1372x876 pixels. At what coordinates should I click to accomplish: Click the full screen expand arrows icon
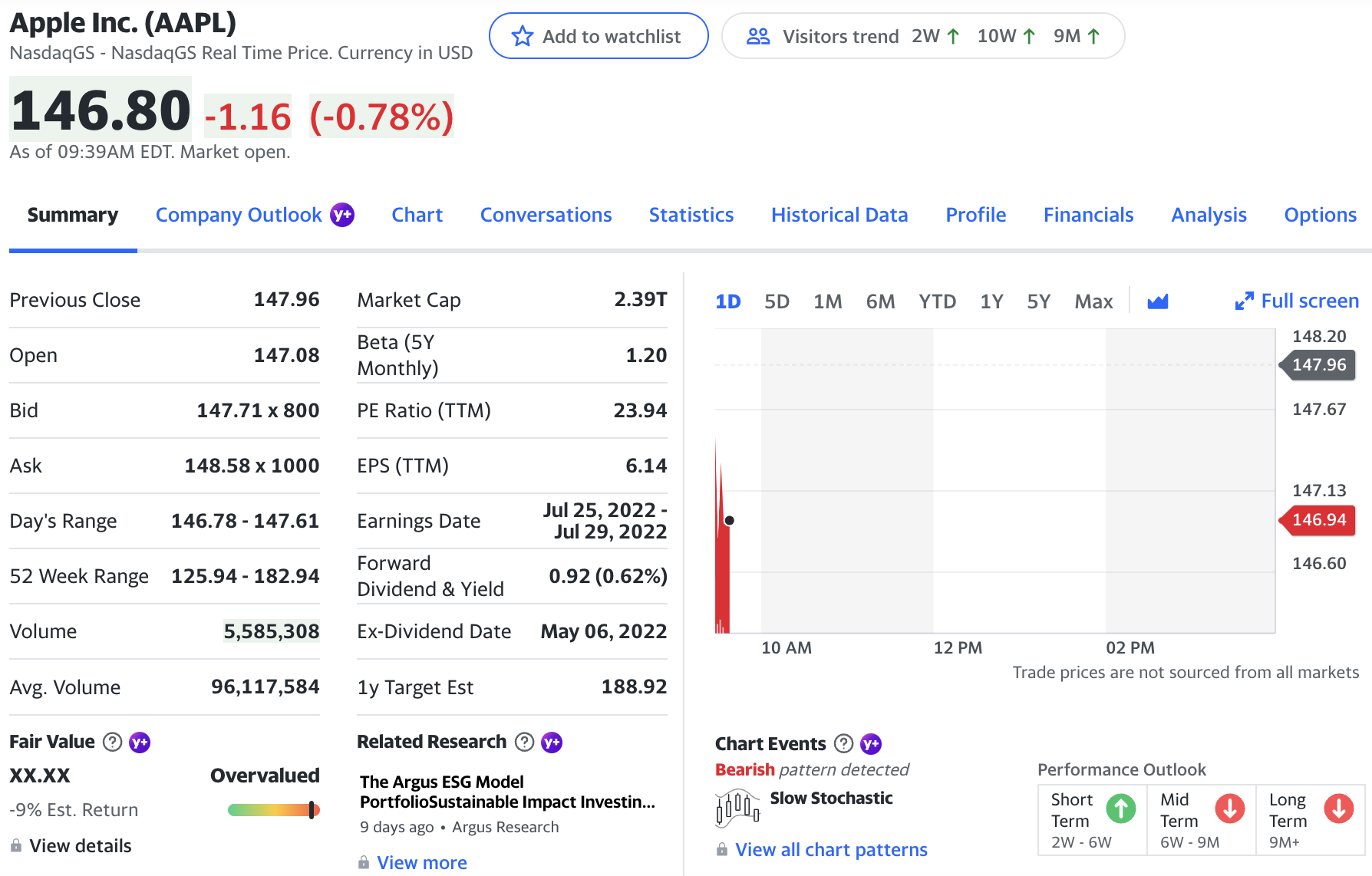(1244, 301)
